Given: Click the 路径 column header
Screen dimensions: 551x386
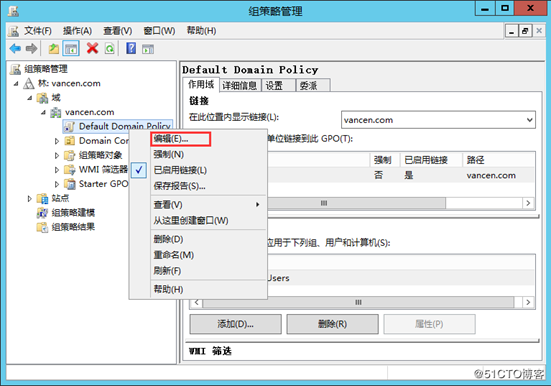Looking at the screenshot, I should click(x=498, y=160).
